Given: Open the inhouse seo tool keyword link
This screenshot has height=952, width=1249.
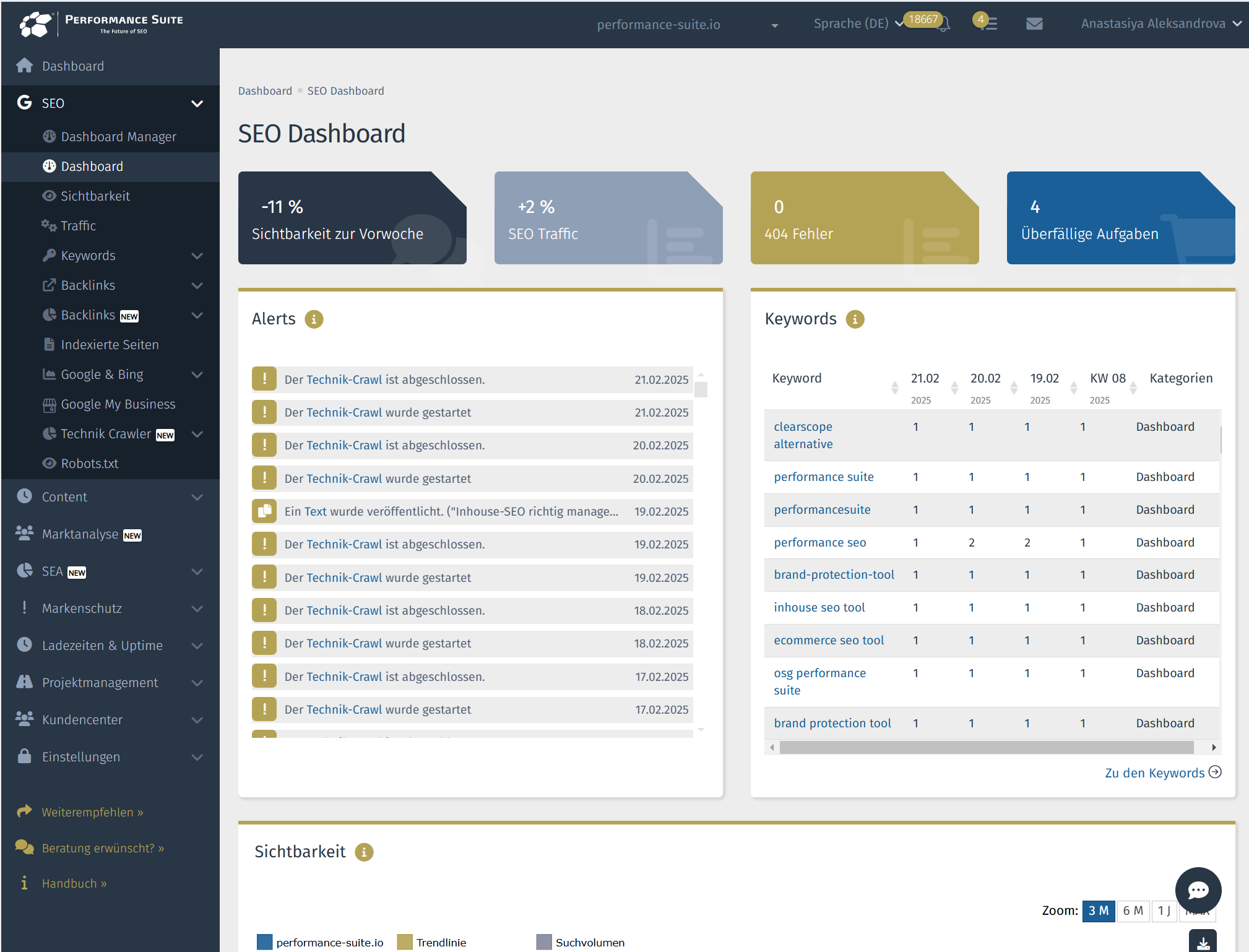Looking at the screenshot, I should (x=819, y=607).
